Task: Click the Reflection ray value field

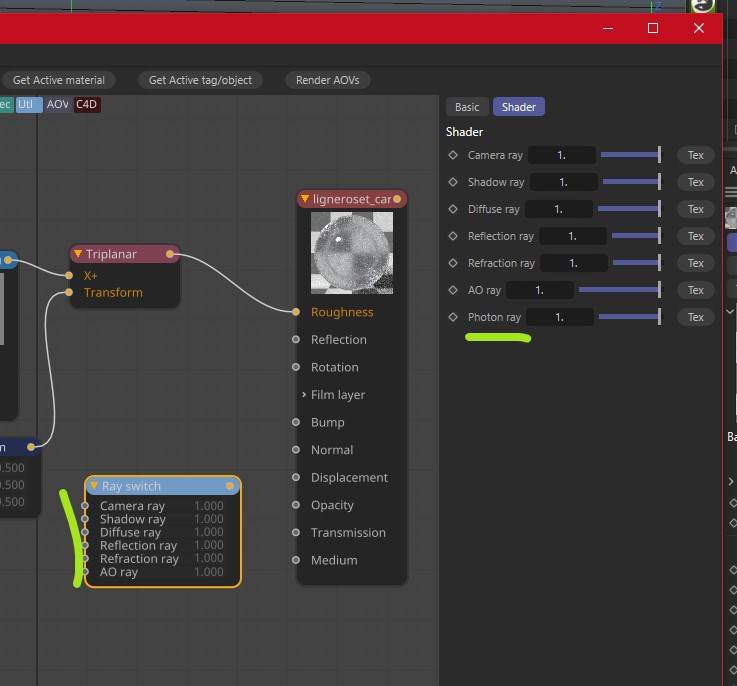Action: click(x=572, y=236)
